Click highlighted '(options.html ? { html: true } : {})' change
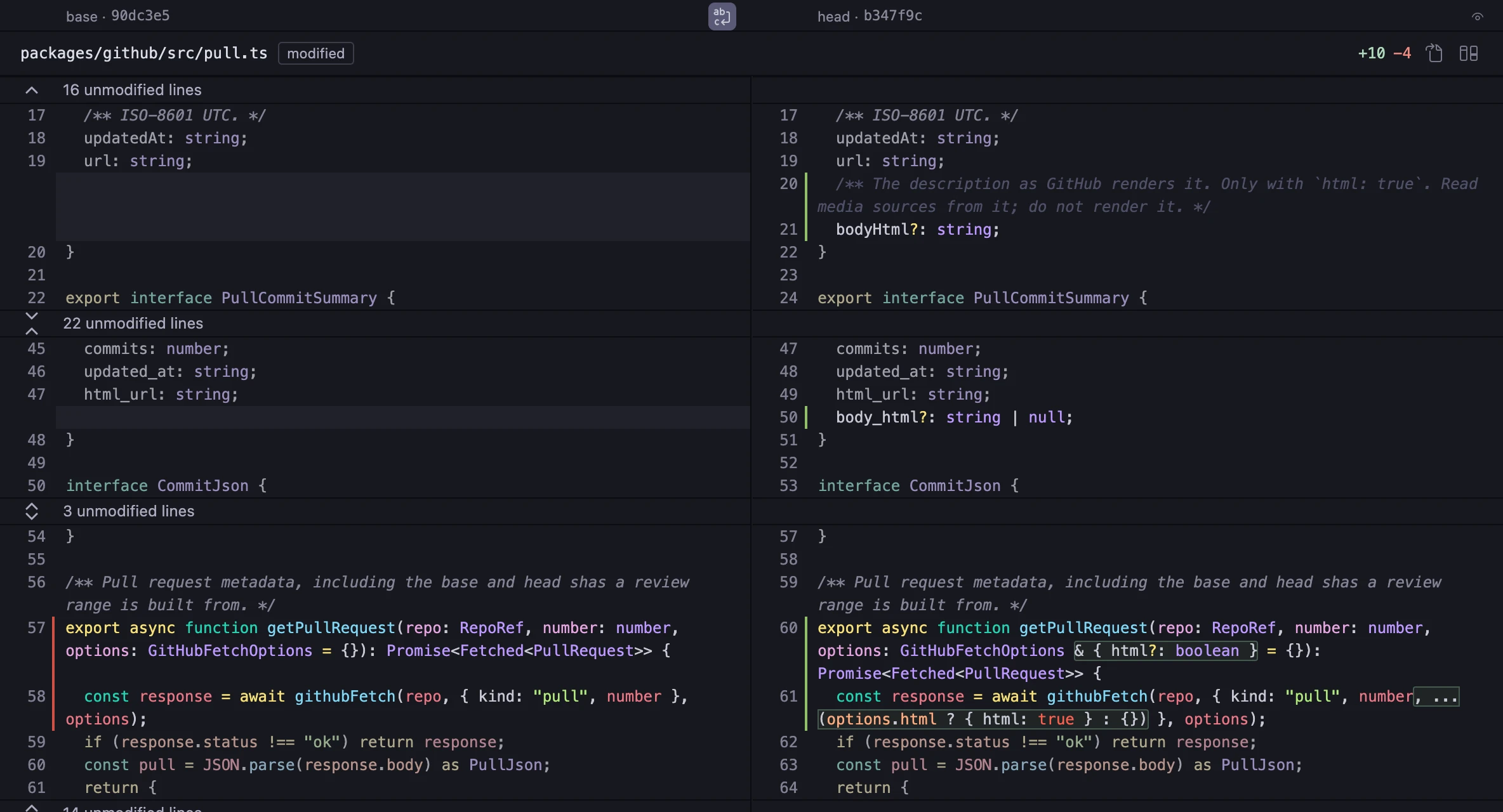This screenshot has height=812, width=1503. 983,719
